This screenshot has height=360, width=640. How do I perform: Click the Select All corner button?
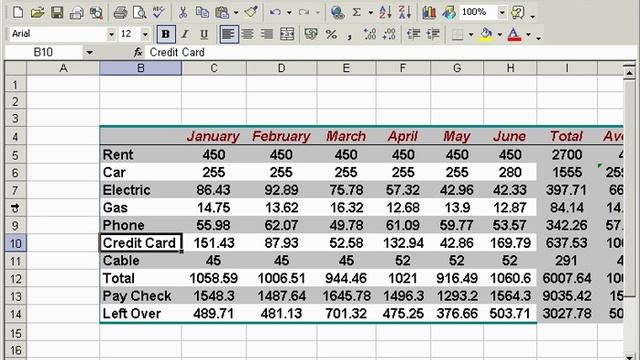[x=16, y=68]
